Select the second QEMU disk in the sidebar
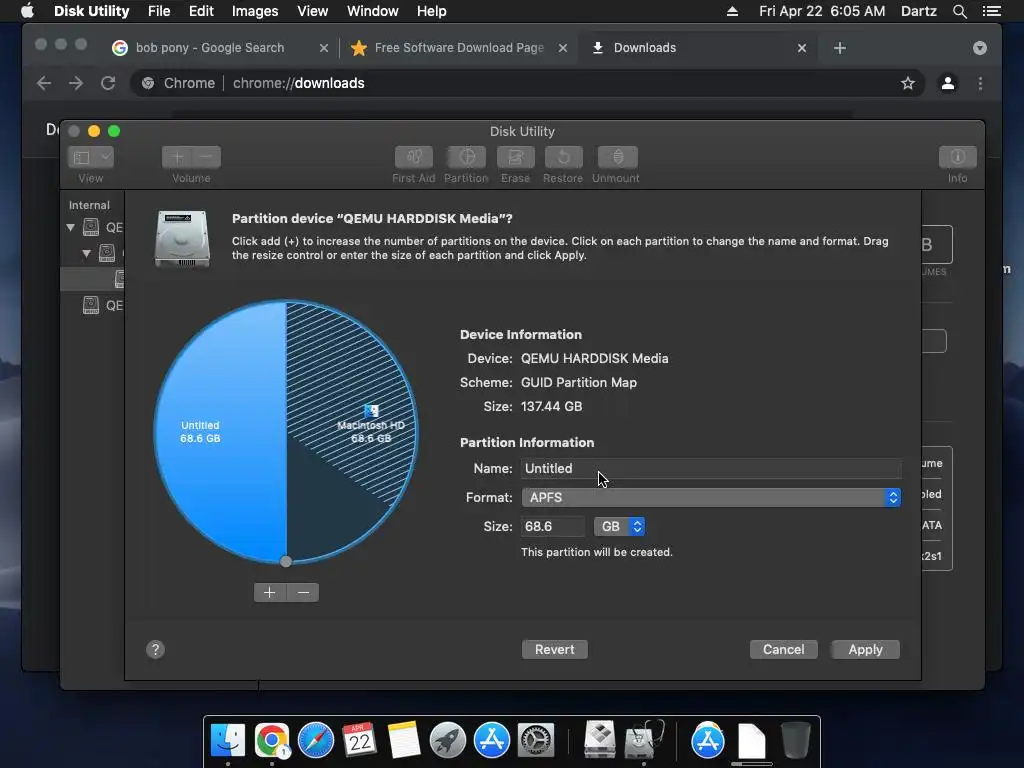 pos(103,305)
